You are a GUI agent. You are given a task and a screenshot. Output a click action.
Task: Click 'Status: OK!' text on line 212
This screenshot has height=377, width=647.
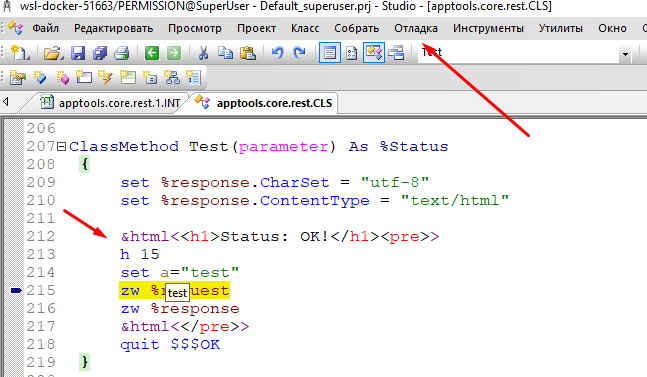275,236
